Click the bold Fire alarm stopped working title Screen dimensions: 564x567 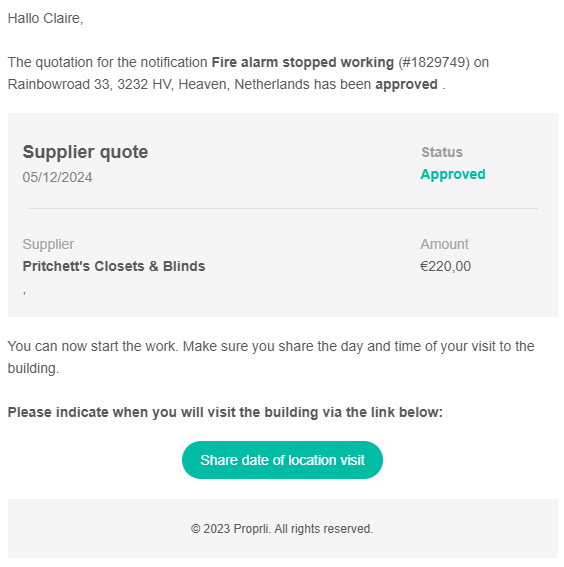(303, 62)
